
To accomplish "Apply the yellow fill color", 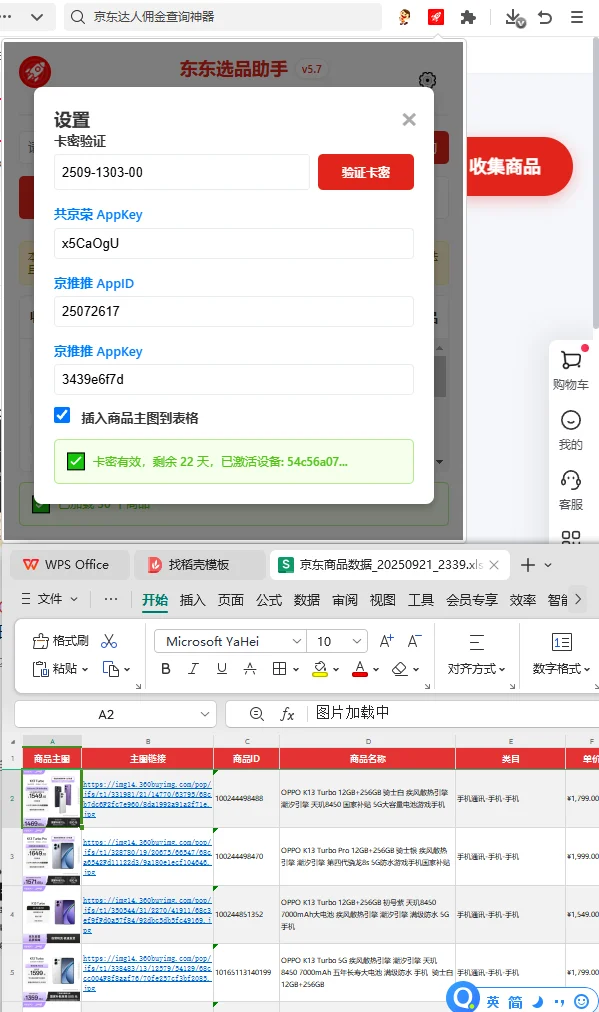I will [320, 669].
